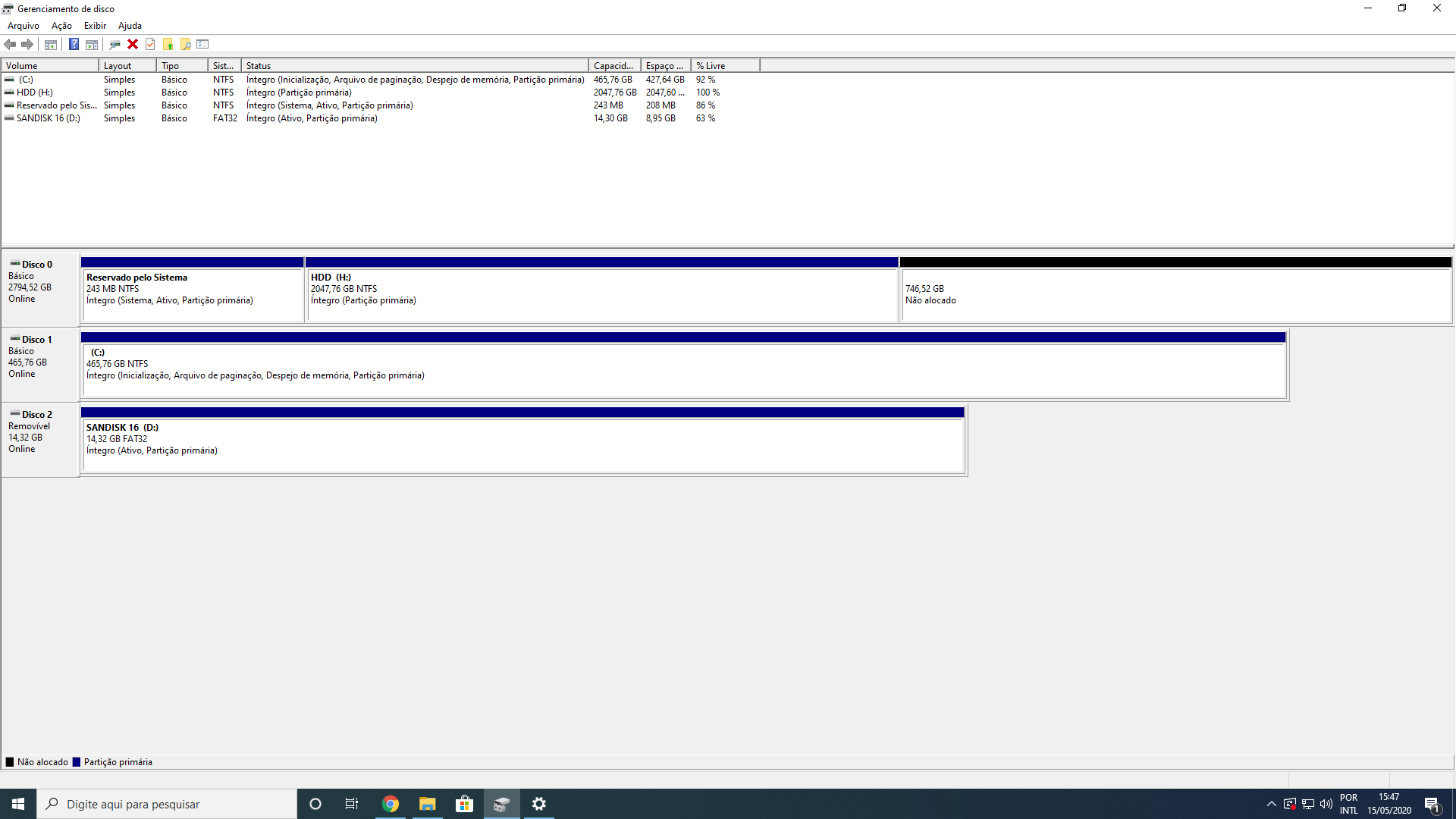Click the settings checklist view icon in toolbar
Image resolution: width=1456 pixels, height=819 pixels.
tap(202, 44)
